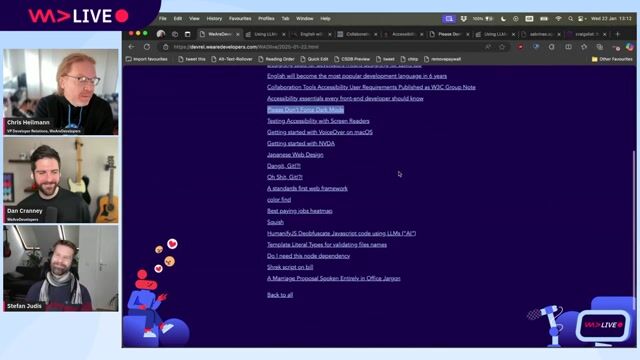640x360 pixels.
Task: Open the Edit menu
Action: 178,19
